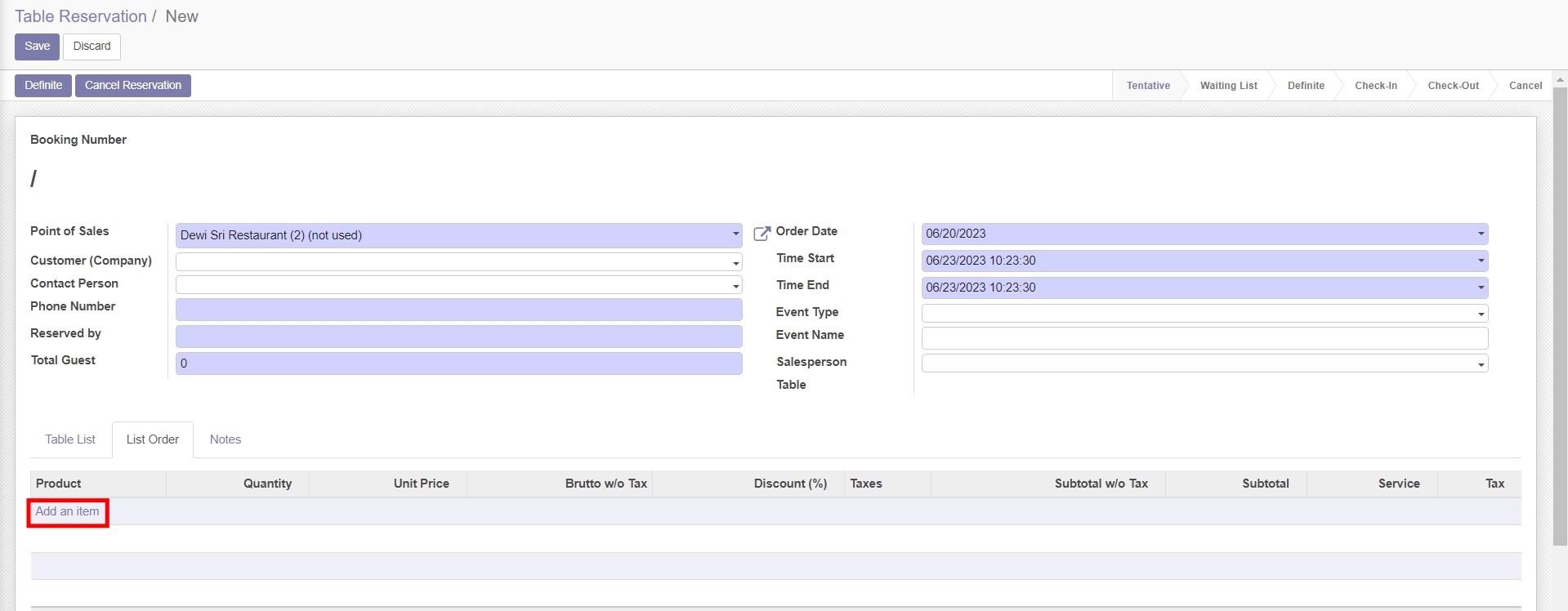The height and width of the screenshot is (611, 1568).
Task: Click Reserved by input field
Action: (458, 337)
